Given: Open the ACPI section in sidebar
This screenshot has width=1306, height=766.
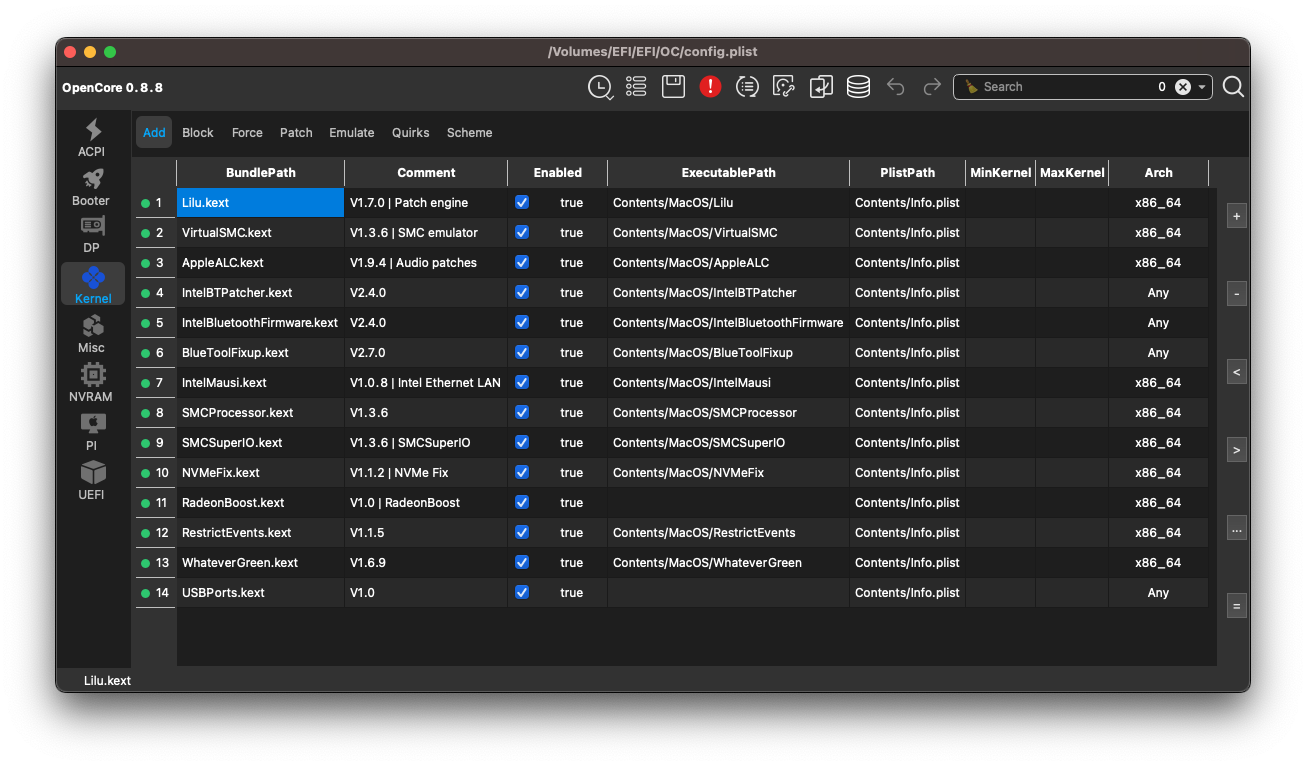Looking at the screenshot, I should pos(92,137).
